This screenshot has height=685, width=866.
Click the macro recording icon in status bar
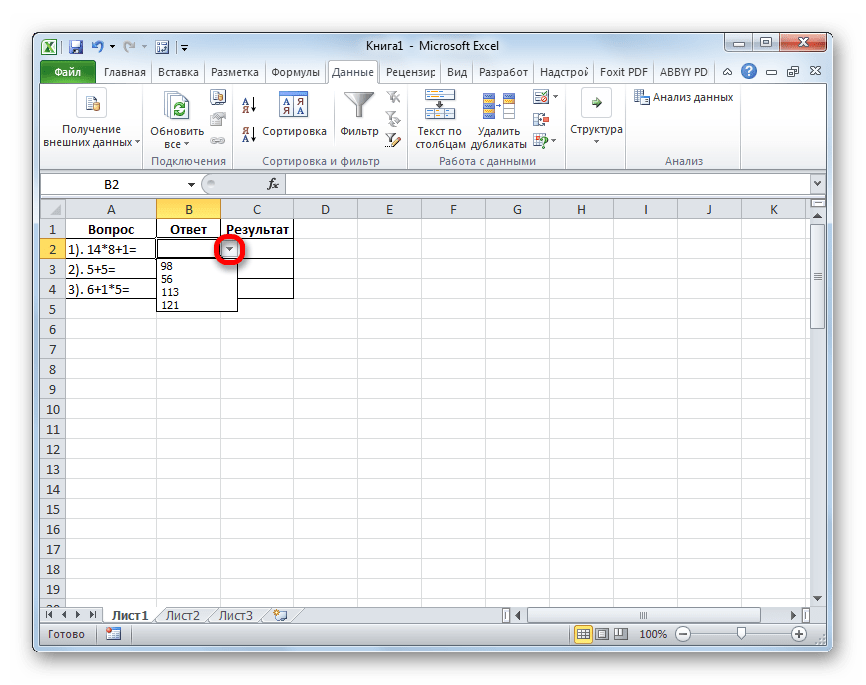click(113, 634)
